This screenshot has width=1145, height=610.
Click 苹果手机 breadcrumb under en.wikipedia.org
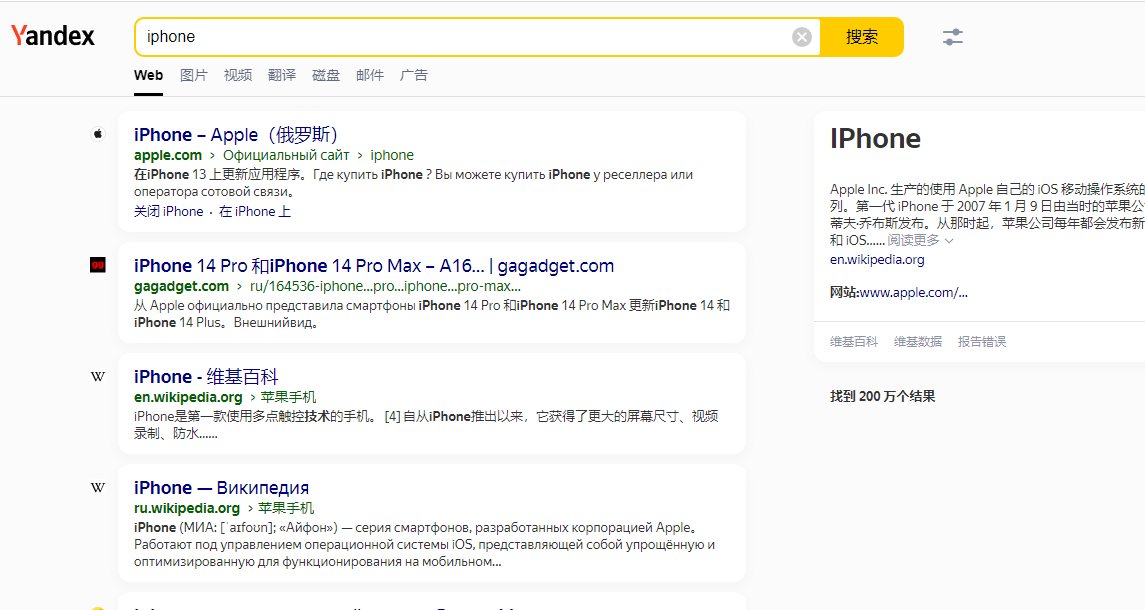pos(288,397)
